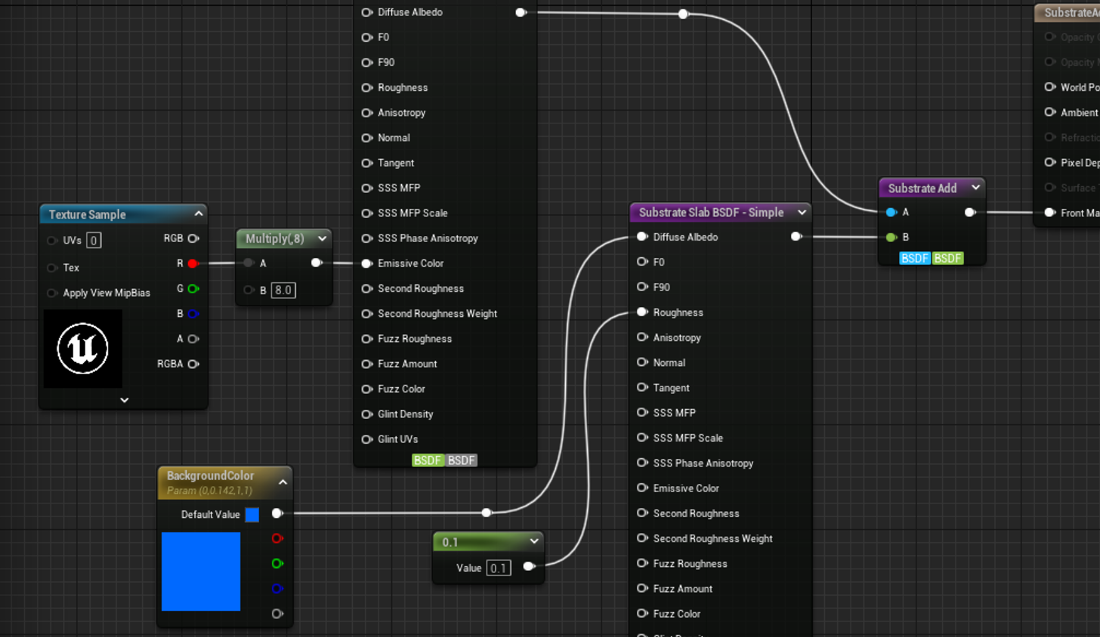Click the blue B output pin on Texture Sample
The width and height of the screenshot is (1100, 637).
pyautogui.click(x=193, y=314)
